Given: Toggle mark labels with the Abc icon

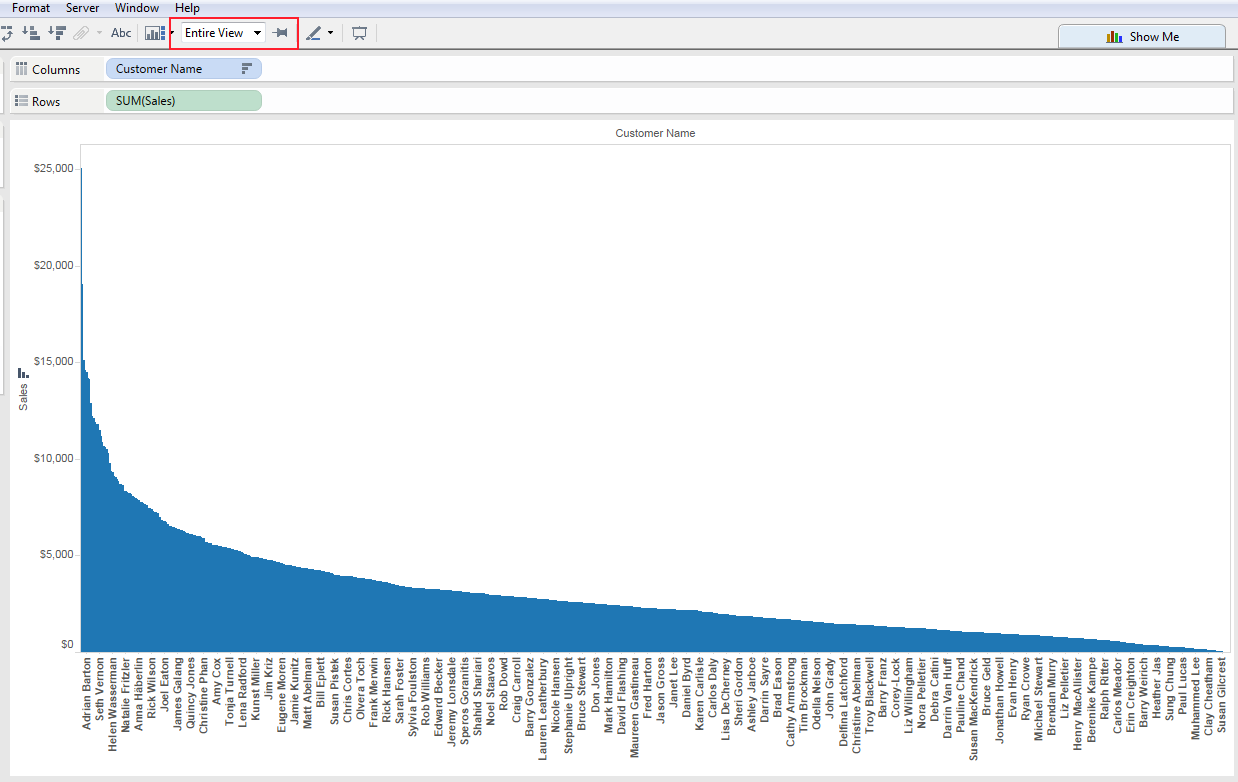Looking at the screenshot, I should (x=121, y=33).
